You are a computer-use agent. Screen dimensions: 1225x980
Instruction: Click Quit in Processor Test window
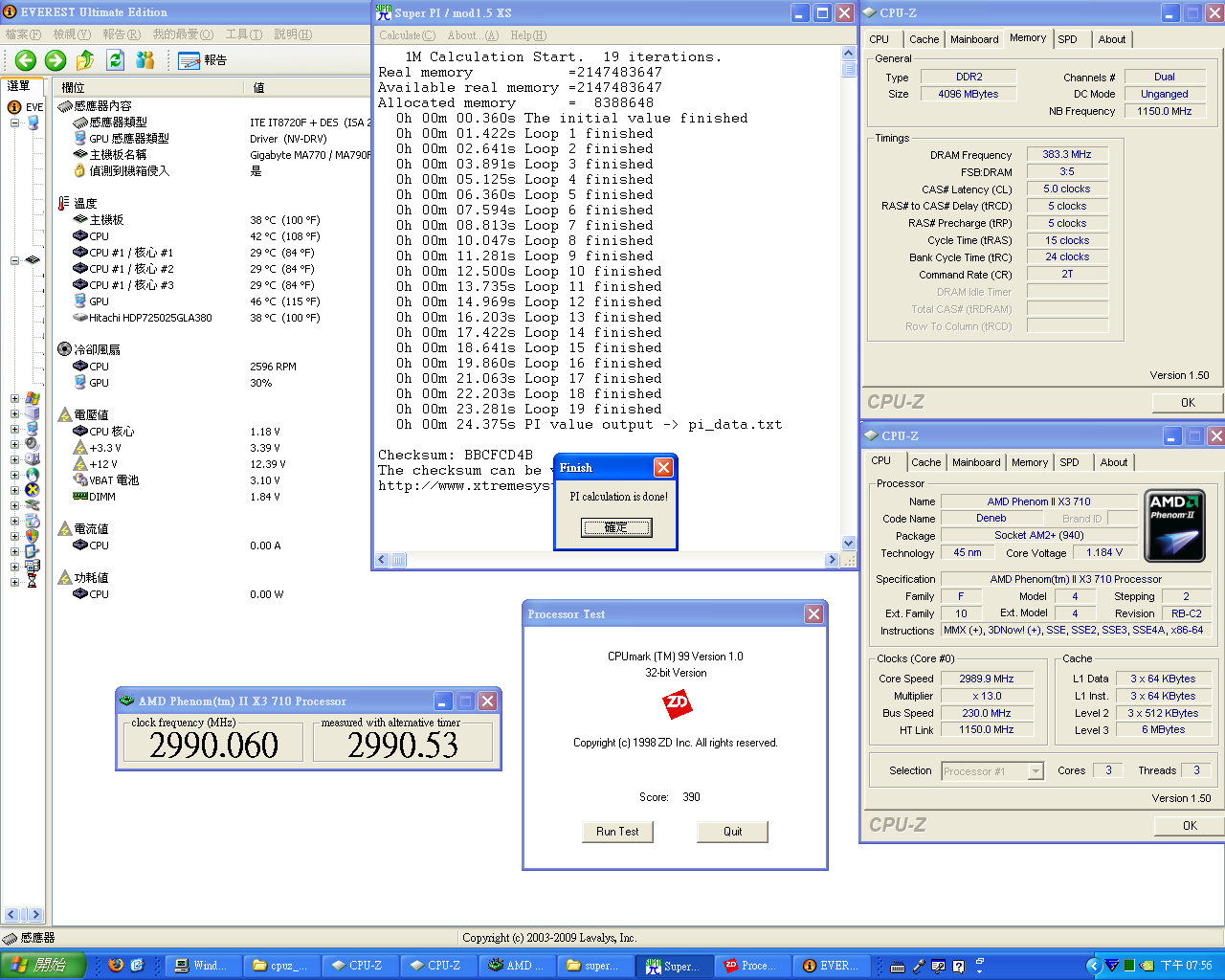pos(732,832)
